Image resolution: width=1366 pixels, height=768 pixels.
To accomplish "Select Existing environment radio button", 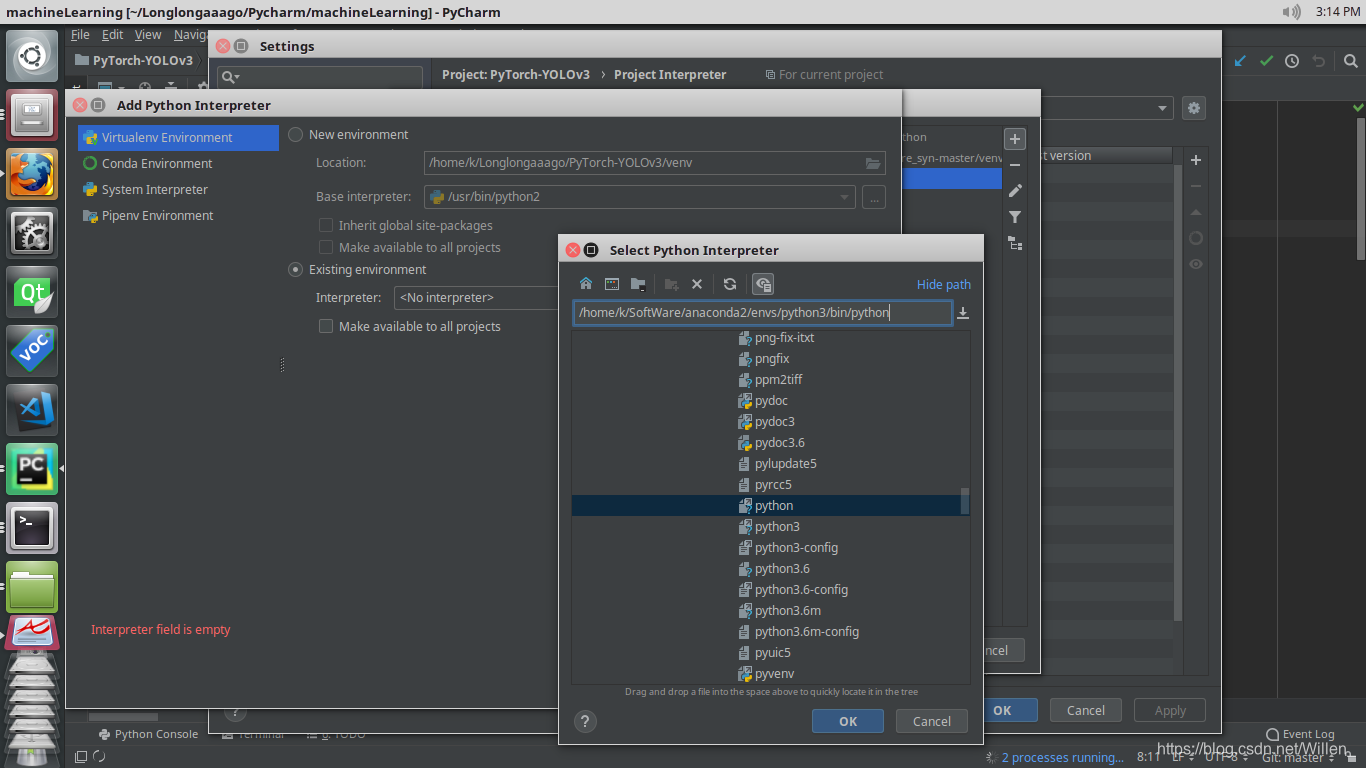I will coord(296,270).
